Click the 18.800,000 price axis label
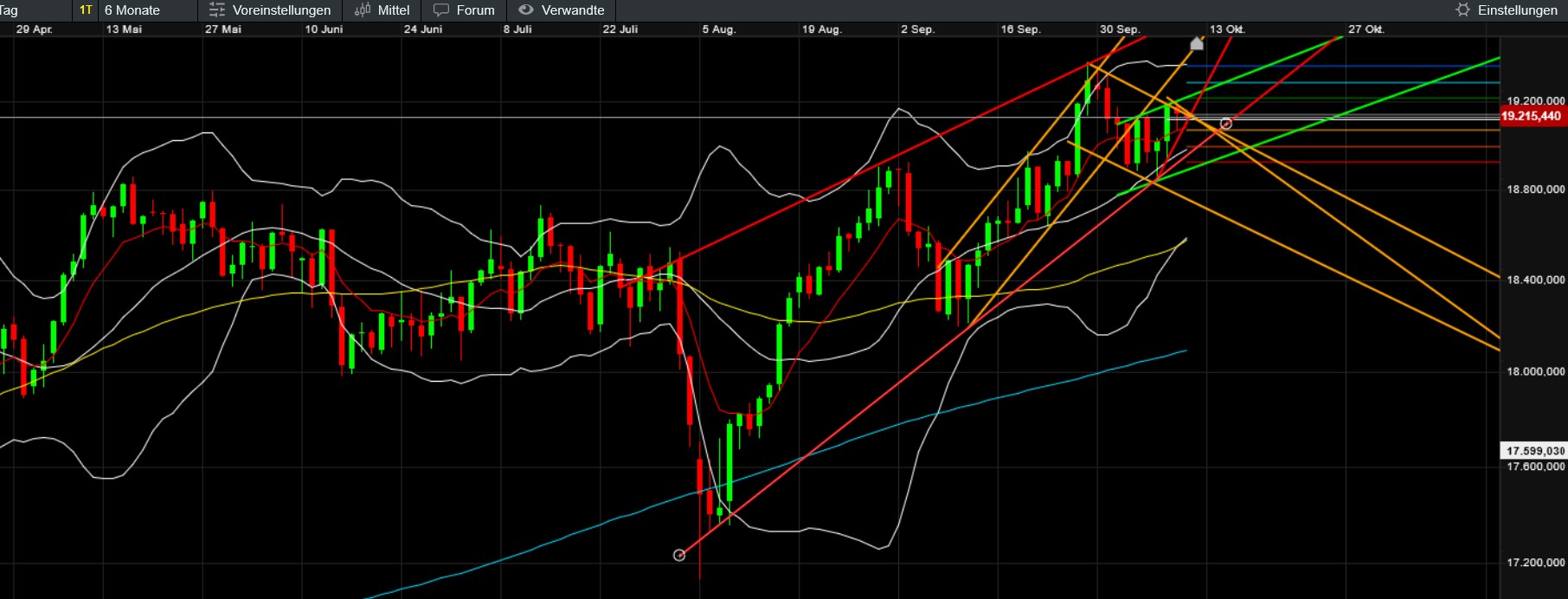Viewport: 1568px width, 599px height. [x=1536, y=190]
